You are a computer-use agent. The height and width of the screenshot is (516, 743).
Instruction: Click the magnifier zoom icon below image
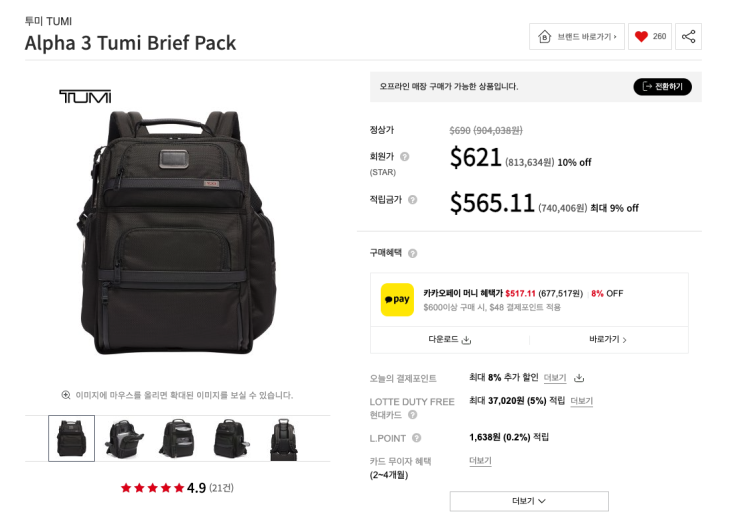click(x=66, y=395)
